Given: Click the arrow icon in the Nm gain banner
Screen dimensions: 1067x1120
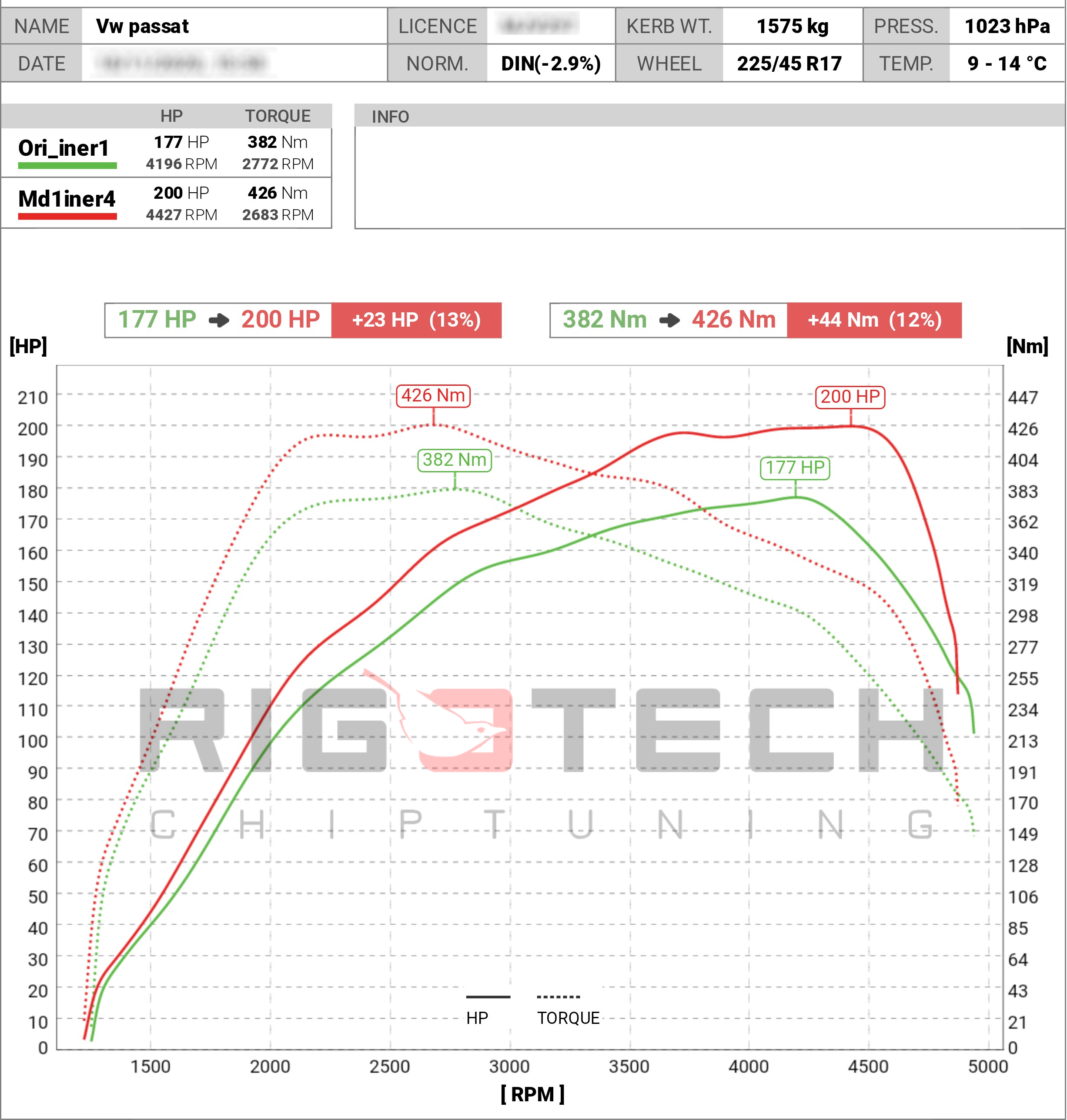Looking at the screenshot, I should point(669,320).
